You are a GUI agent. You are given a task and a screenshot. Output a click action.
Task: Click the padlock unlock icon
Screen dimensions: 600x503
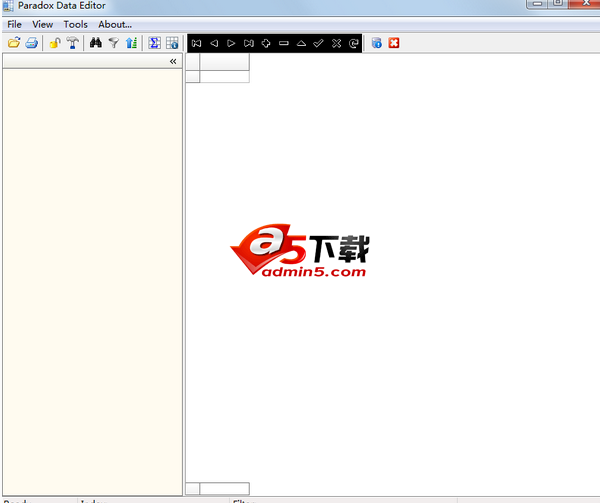55,42
